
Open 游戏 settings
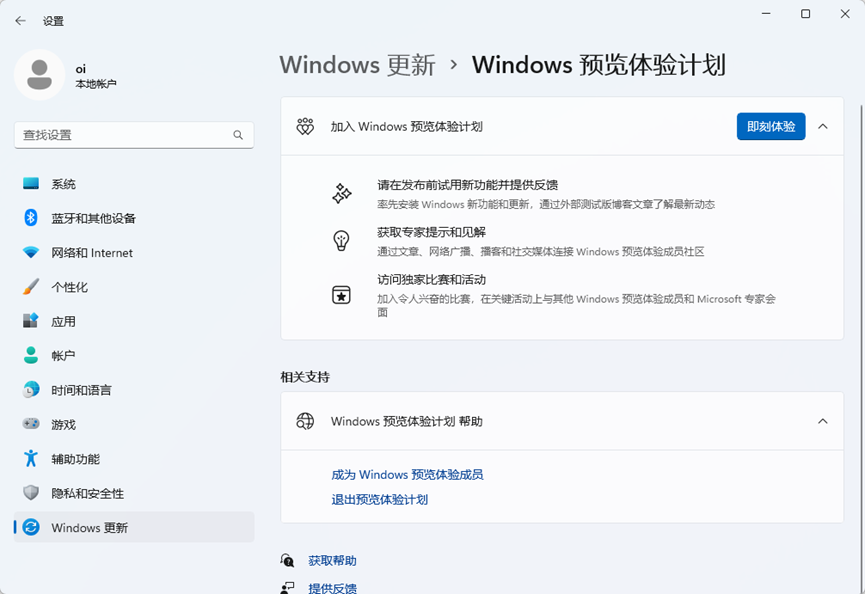click(134, 424)
